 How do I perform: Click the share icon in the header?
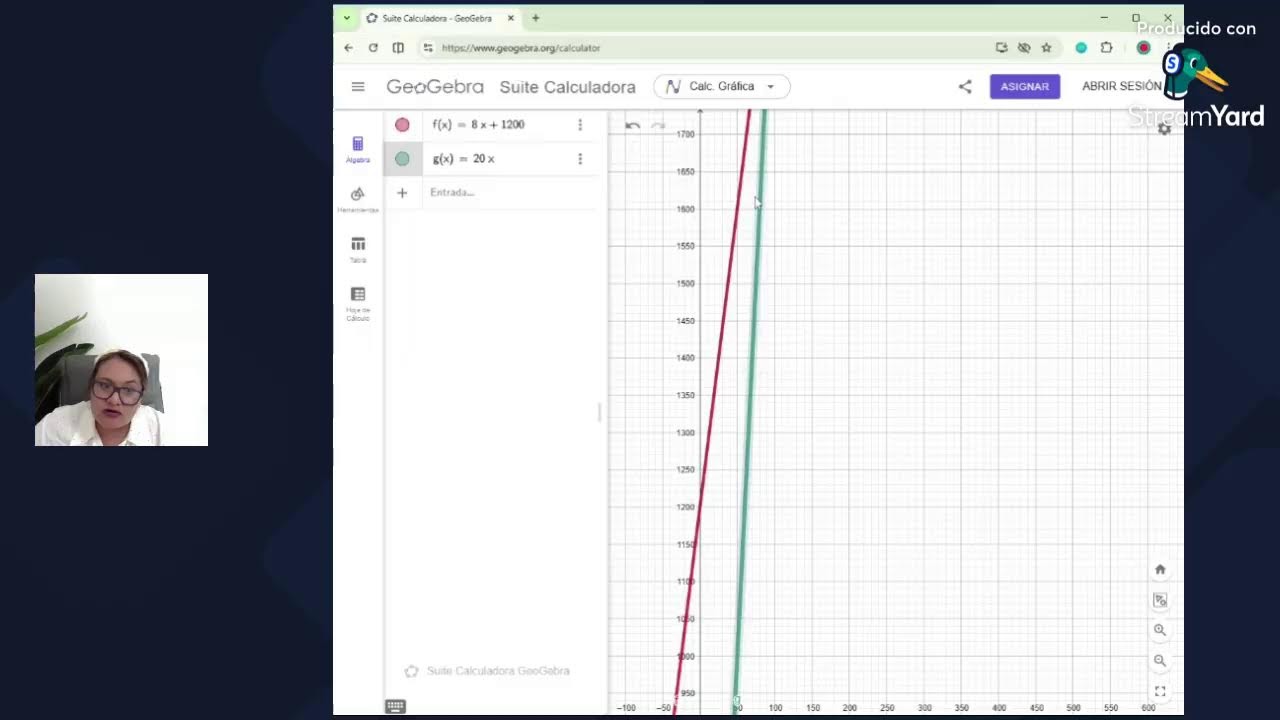pos(965,87)
